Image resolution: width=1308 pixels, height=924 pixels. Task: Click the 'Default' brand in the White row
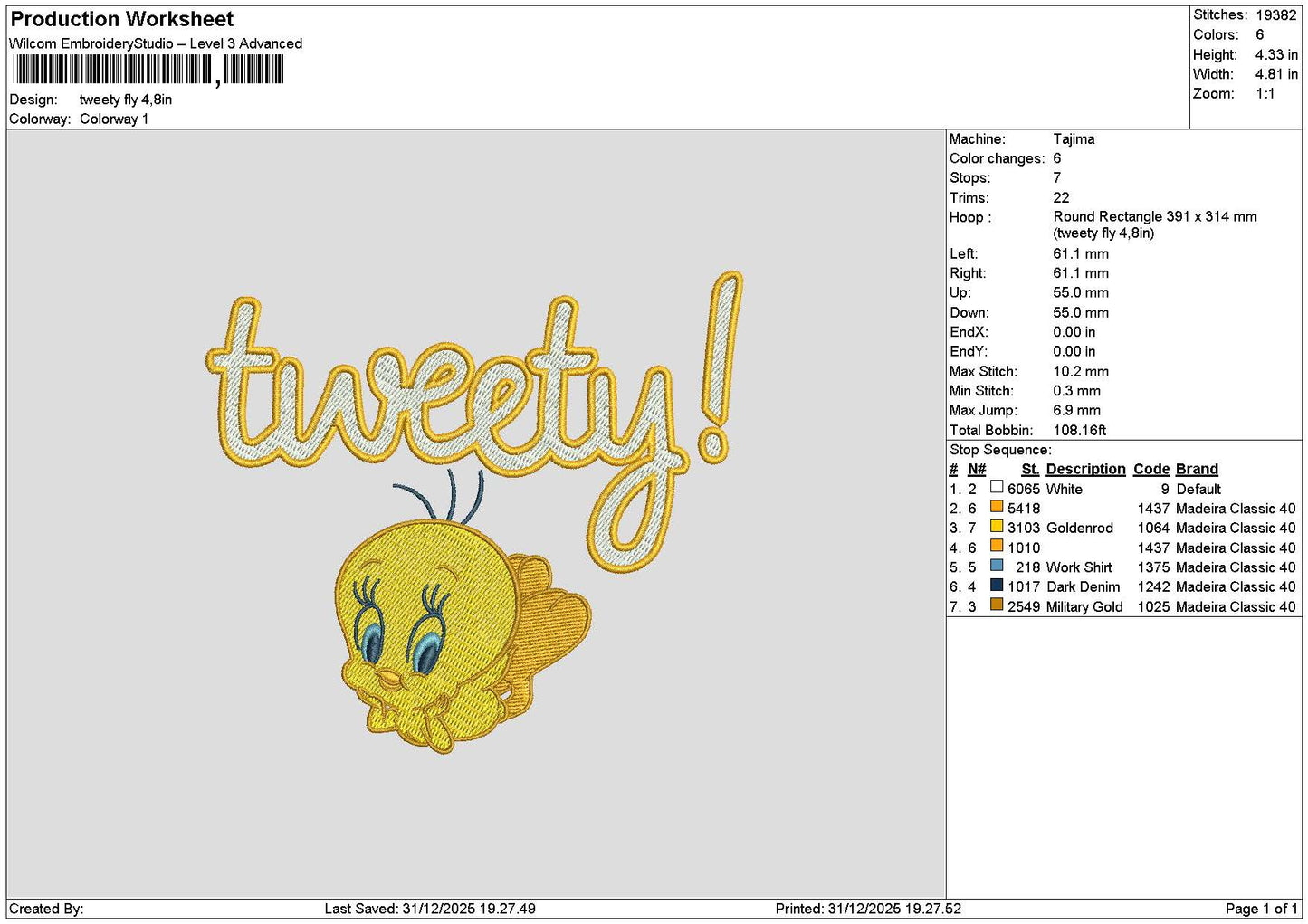[1198, 489]
